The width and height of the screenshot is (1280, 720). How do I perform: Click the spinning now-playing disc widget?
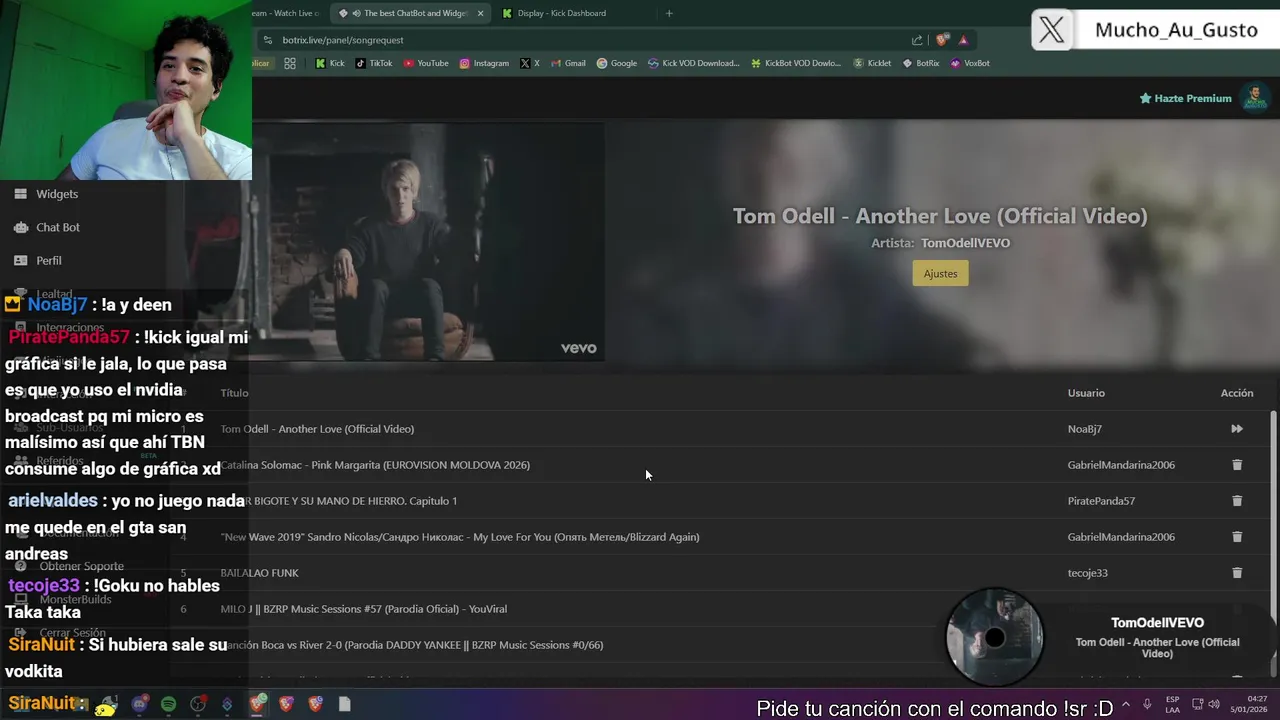click(994, 637)
